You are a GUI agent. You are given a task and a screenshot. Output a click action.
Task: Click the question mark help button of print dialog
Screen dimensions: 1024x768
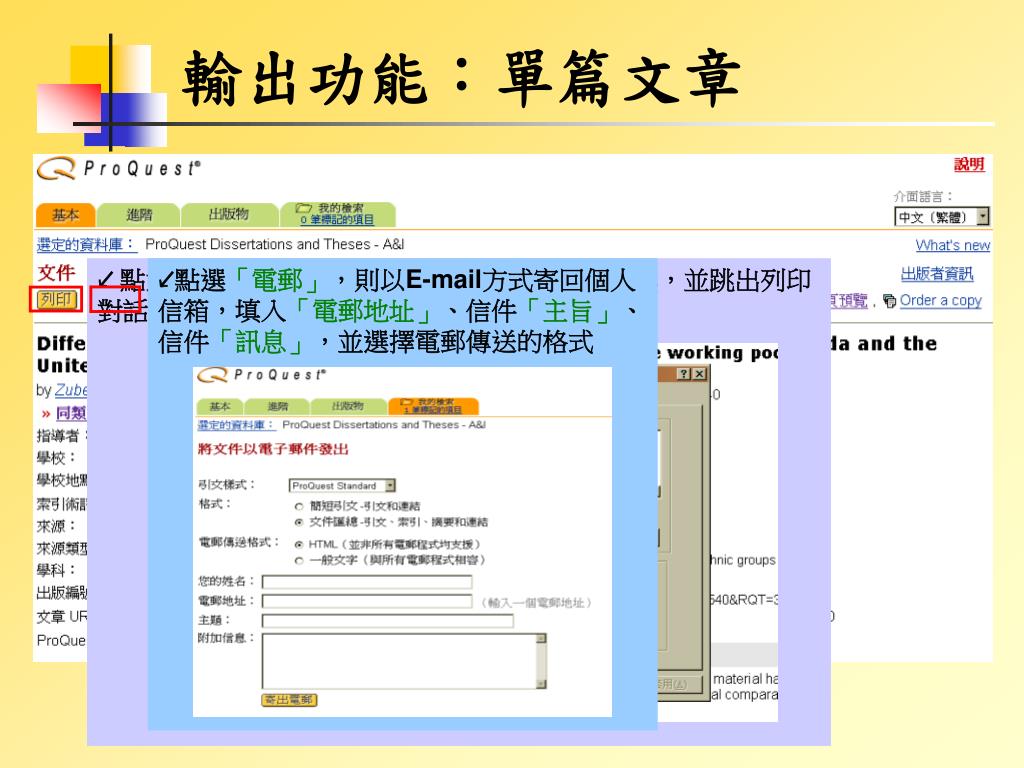[683, 374]
